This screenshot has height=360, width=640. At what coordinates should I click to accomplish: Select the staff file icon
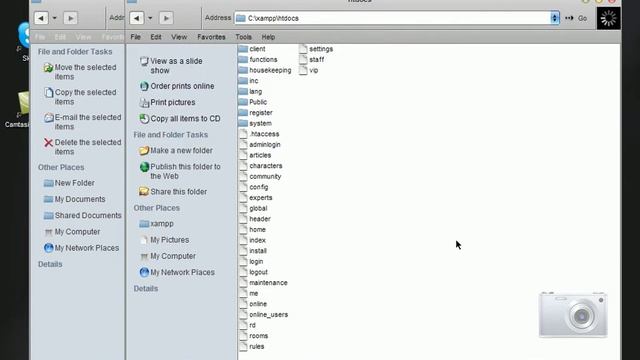[x=303, y=60]
